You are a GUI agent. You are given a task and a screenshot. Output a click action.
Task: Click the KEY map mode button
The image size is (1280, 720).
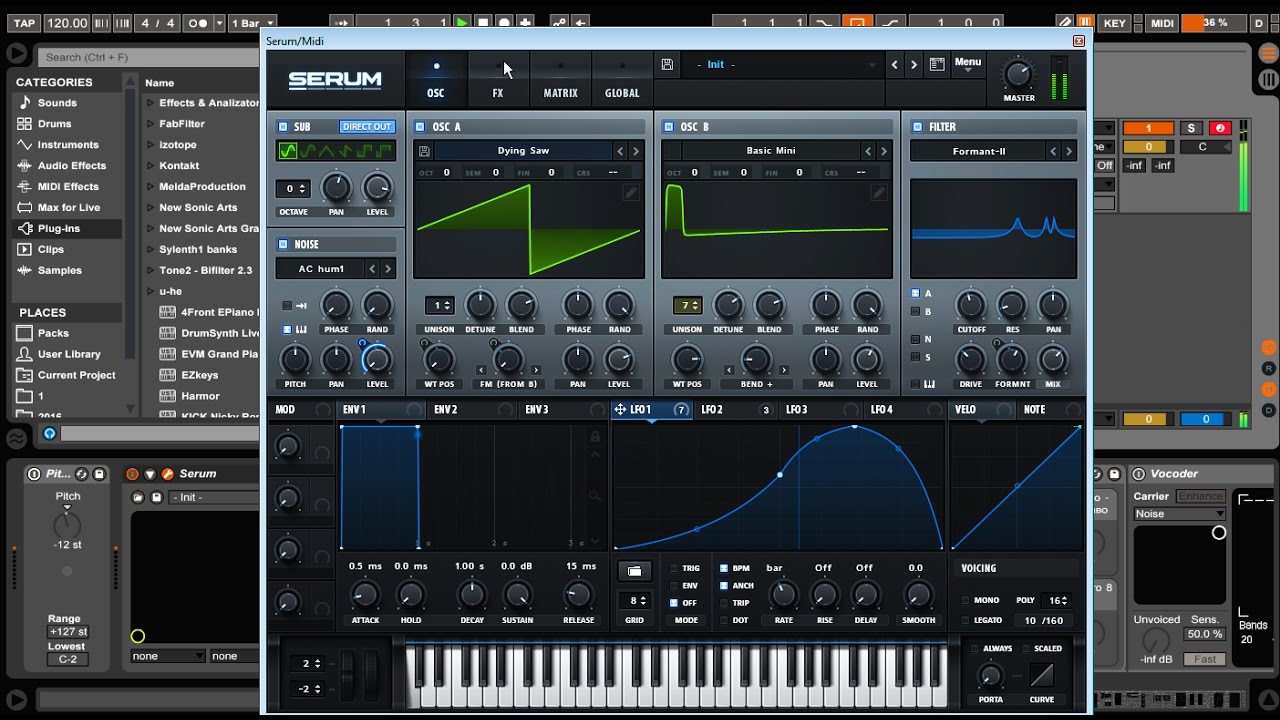click(x=1115, y=22)
